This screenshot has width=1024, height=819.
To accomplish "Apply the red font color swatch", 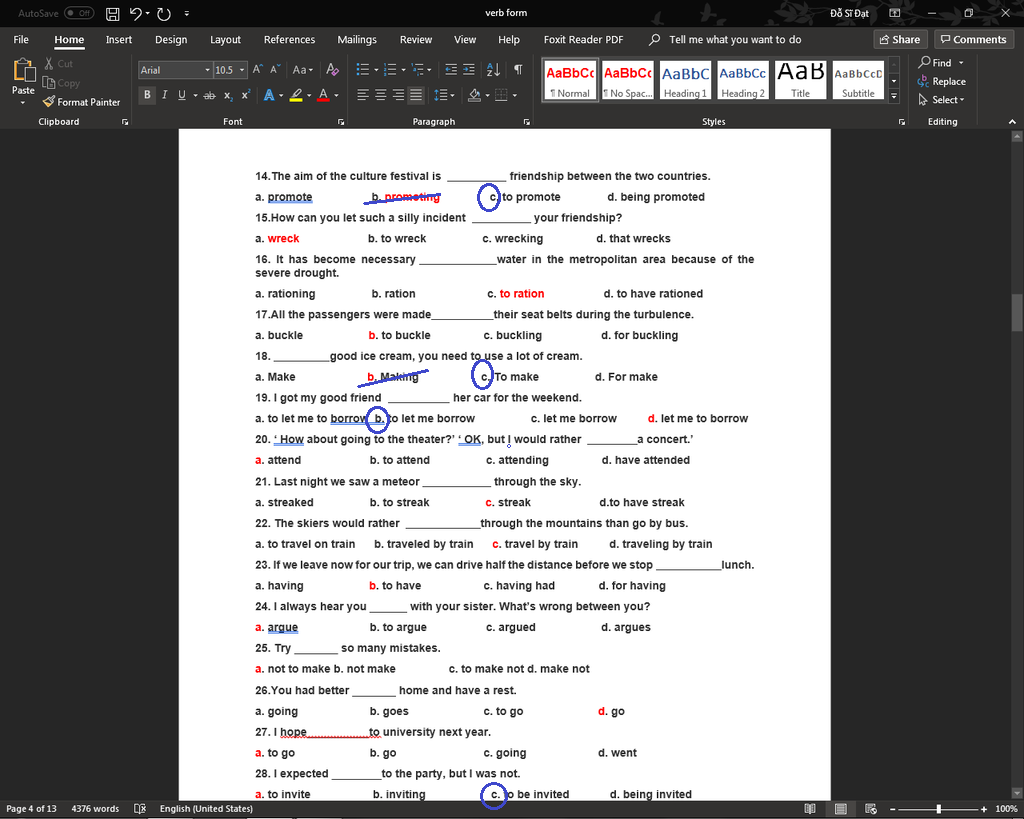I will click(323, 95).
